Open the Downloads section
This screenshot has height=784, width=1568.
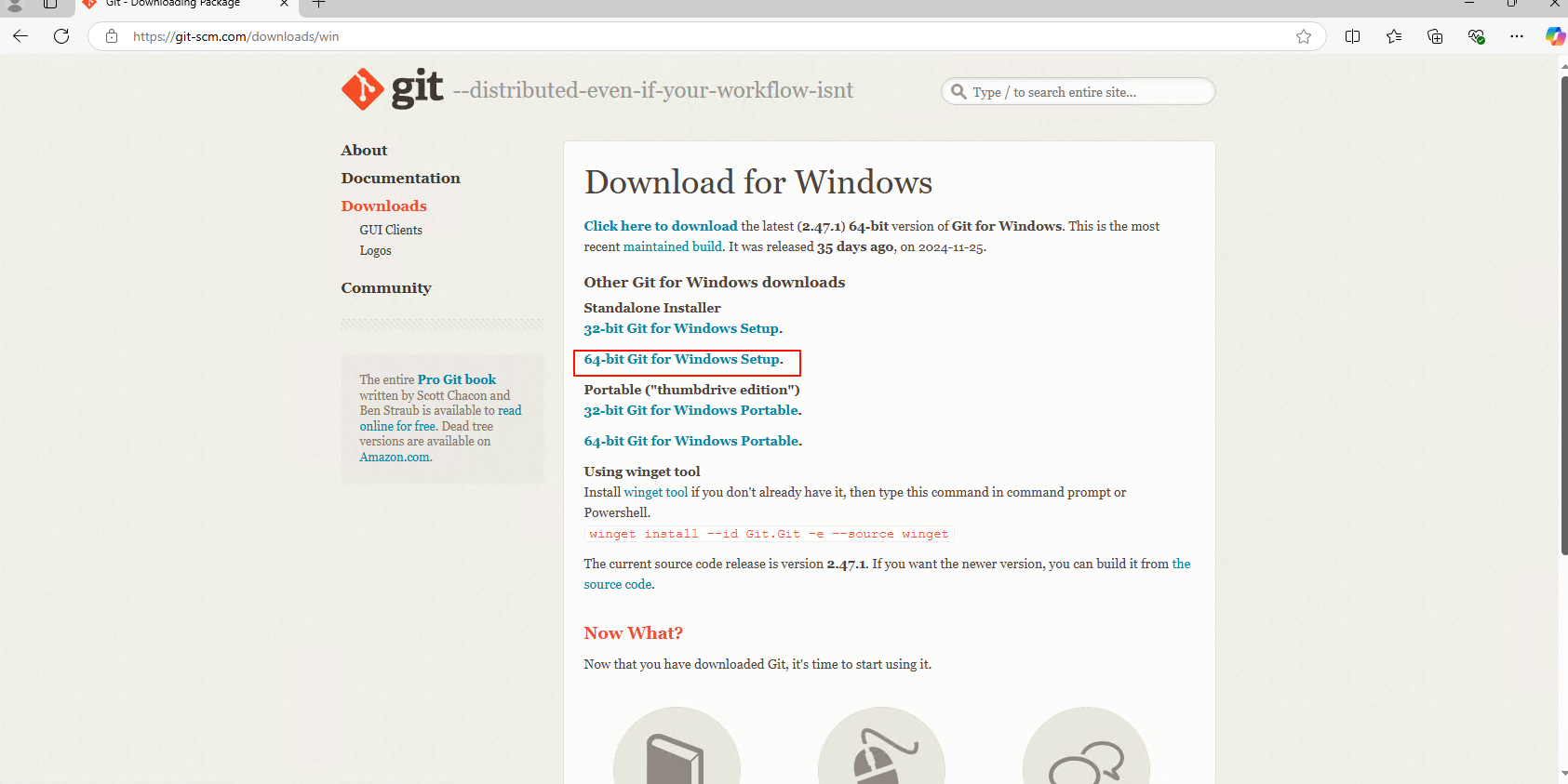(x=383, y=206)
